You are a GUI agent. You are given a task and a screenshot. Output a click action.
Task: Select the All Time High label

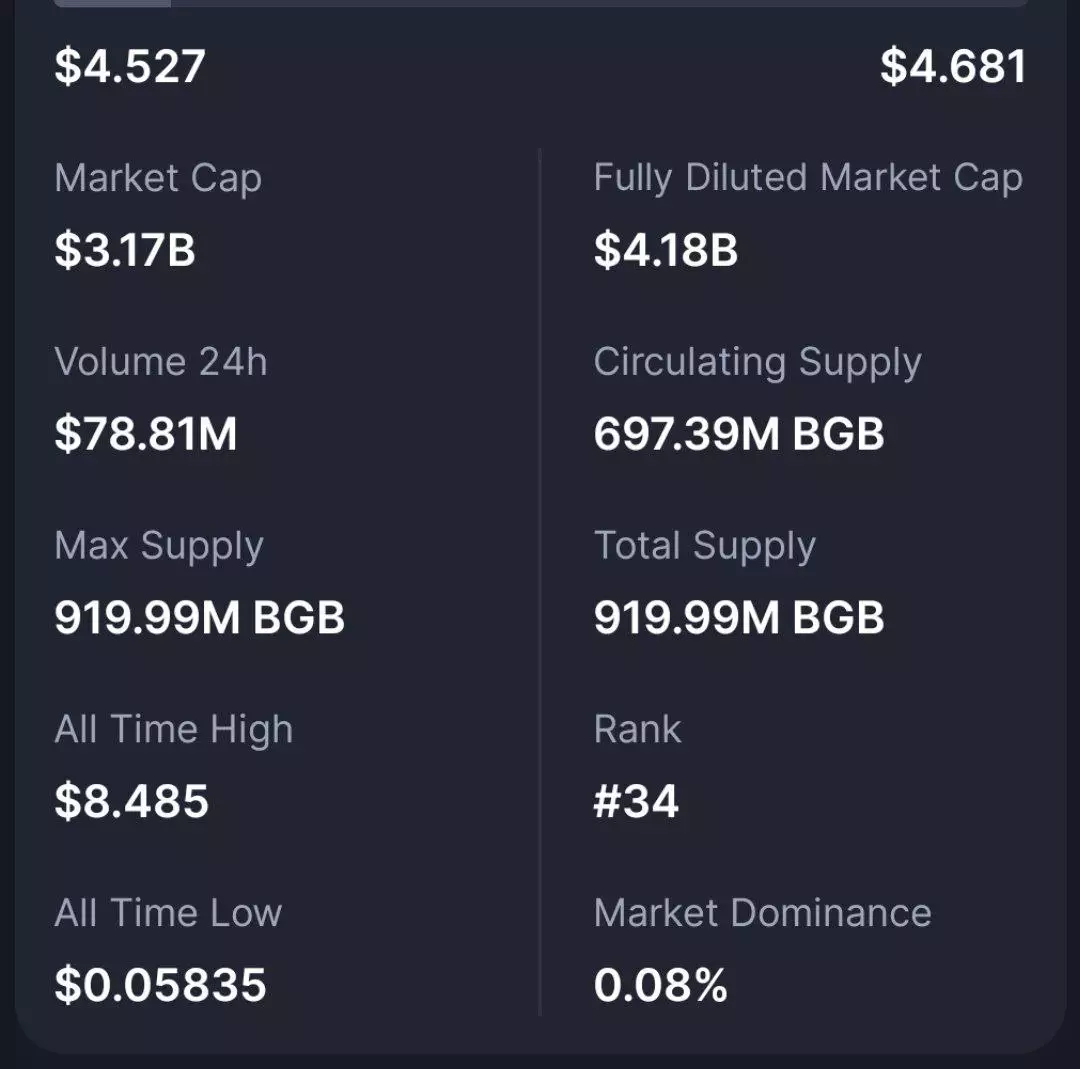(x=174, y=730)
